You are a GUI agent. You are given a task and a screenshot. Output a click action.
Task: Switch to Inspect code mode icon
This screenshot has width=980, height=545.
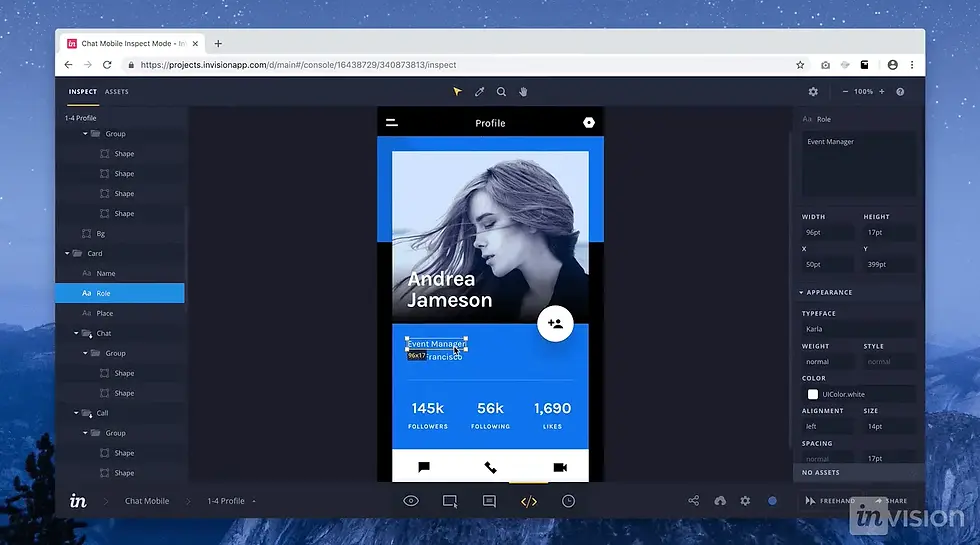[529, 501]
